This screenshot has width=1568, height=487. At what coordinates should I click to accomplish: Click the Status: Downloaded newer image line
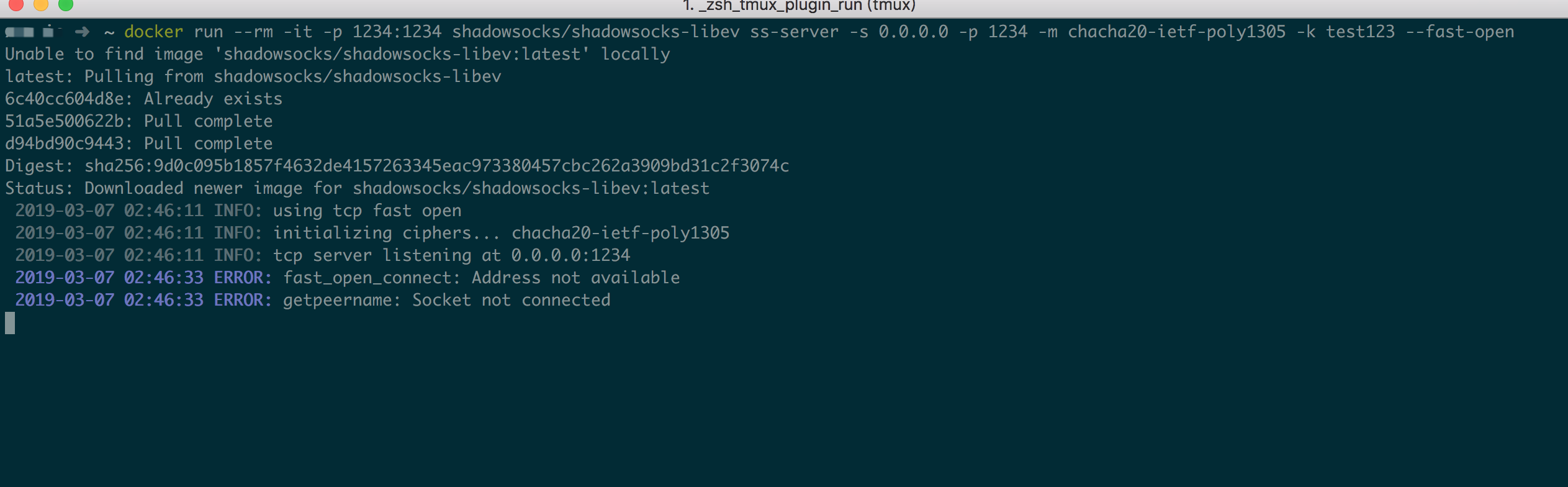click(x=357, y=188)
